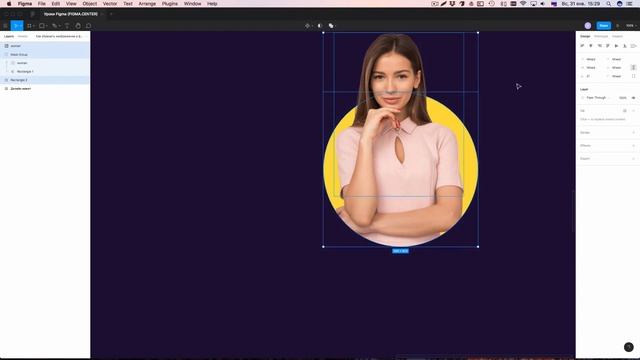
Task: Click the Align vertical centers icon
Action: (x=616, y=46)
